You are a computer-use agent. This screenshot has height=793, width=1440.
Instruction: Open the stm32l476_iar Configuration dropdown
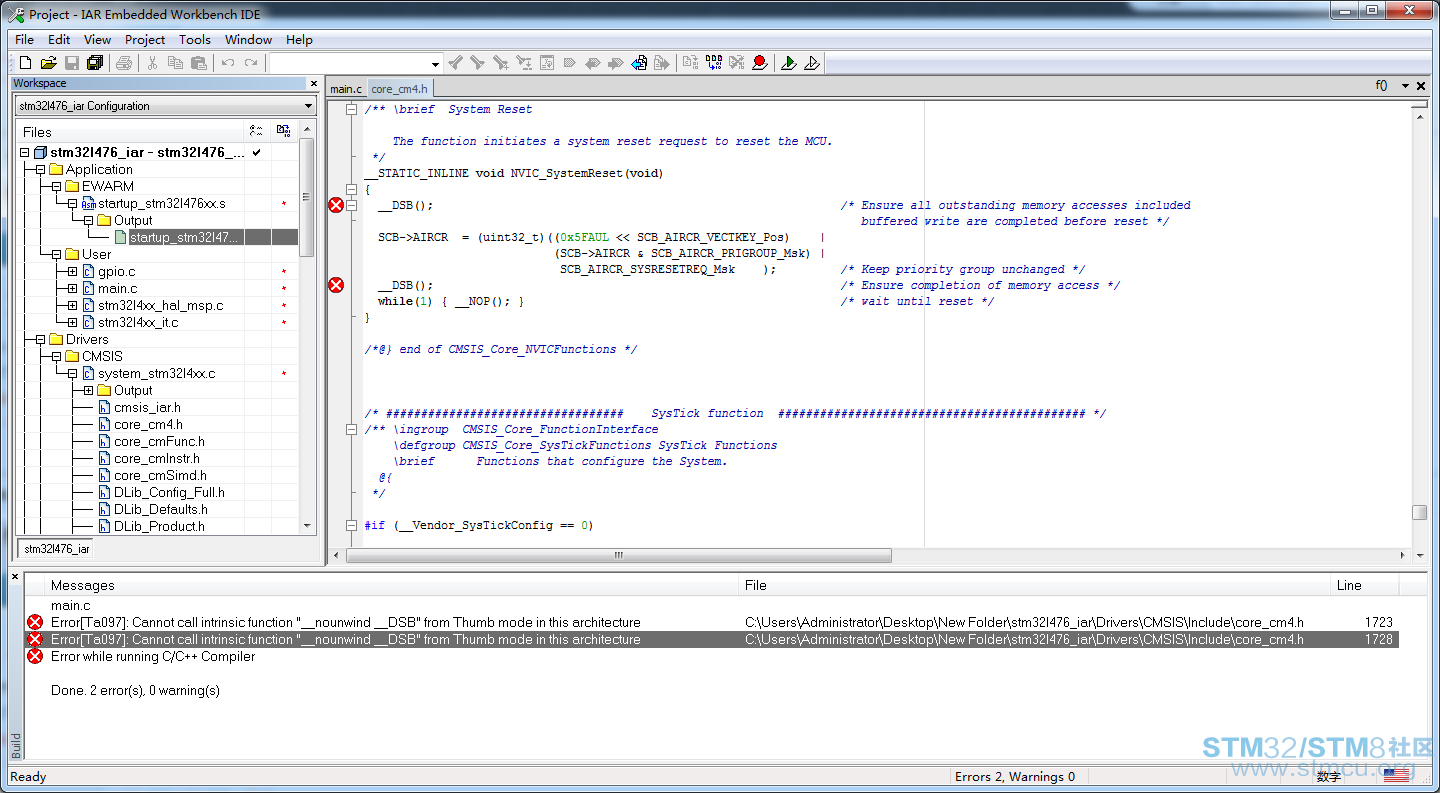click(308, 106)
